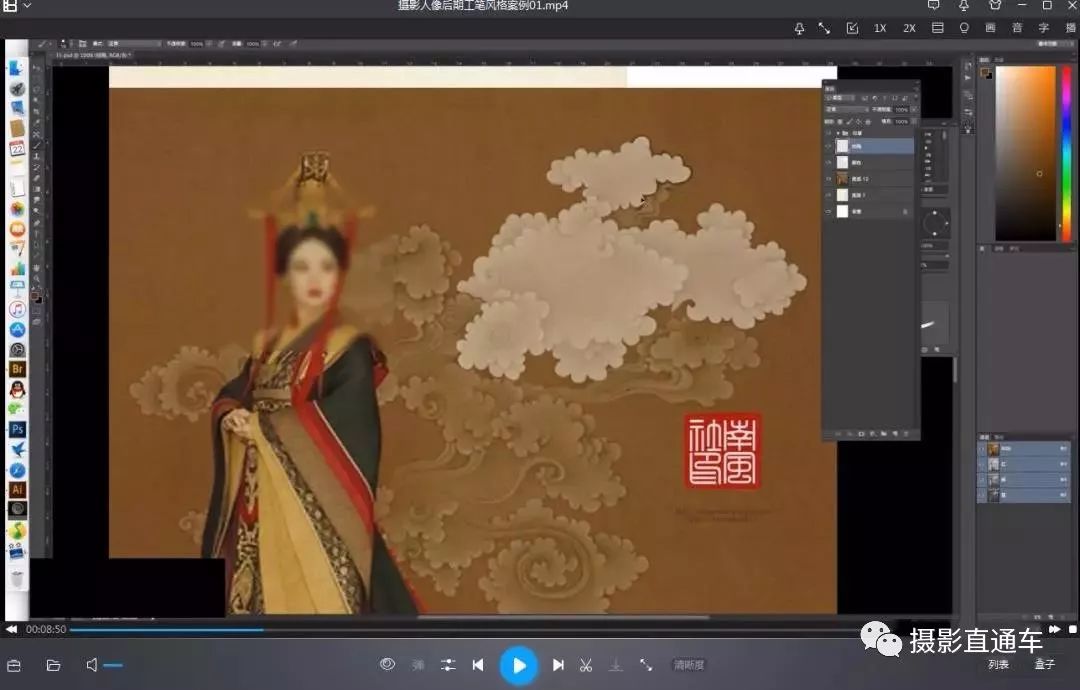Click the layout bars icon in the top toolbar
1080x690 pixels.
pos(937,28)
